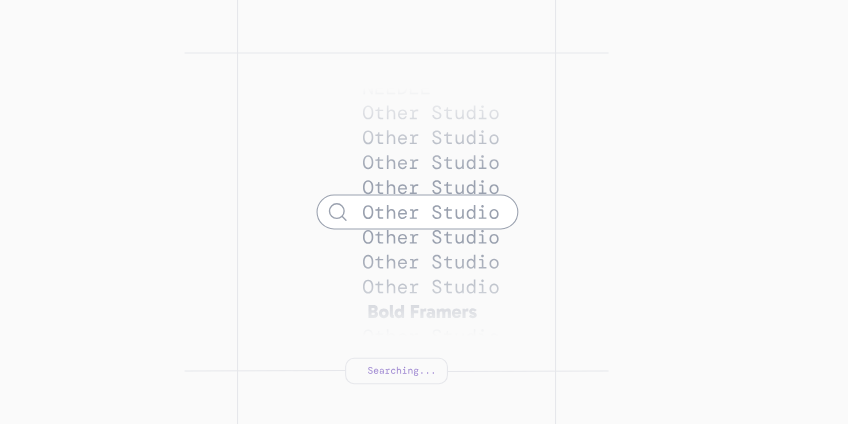Click the purple Searching... text
The height and width of the screenshot is (424, 848).
[401, 371]
